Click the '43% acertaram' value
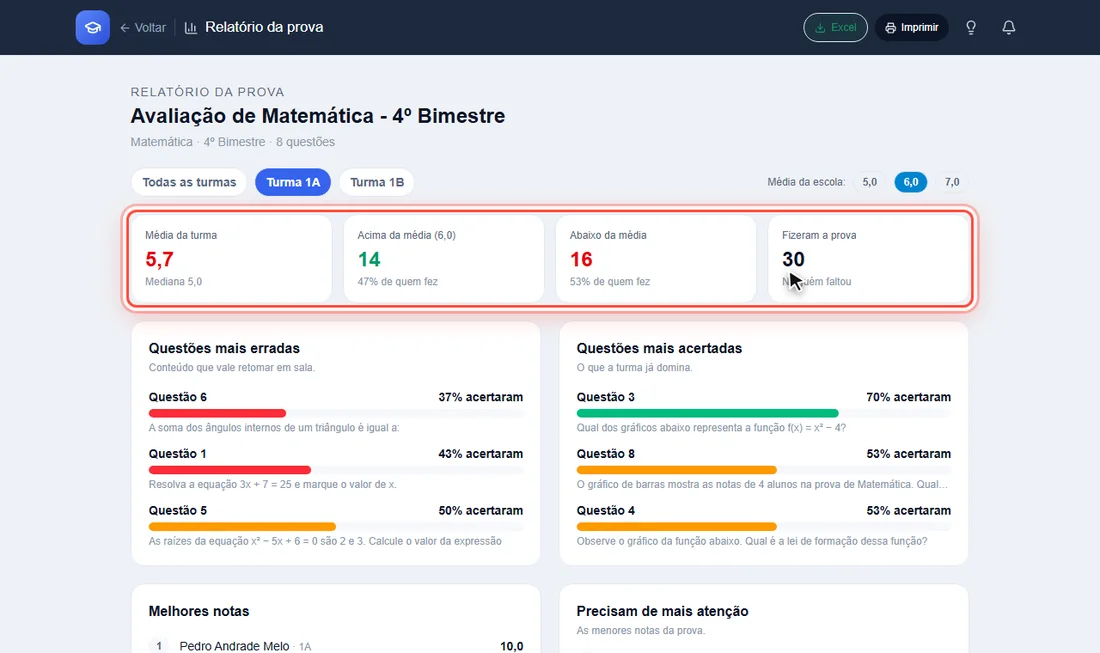The width and height of the screenshot is (1100, 653). (481, 454)
